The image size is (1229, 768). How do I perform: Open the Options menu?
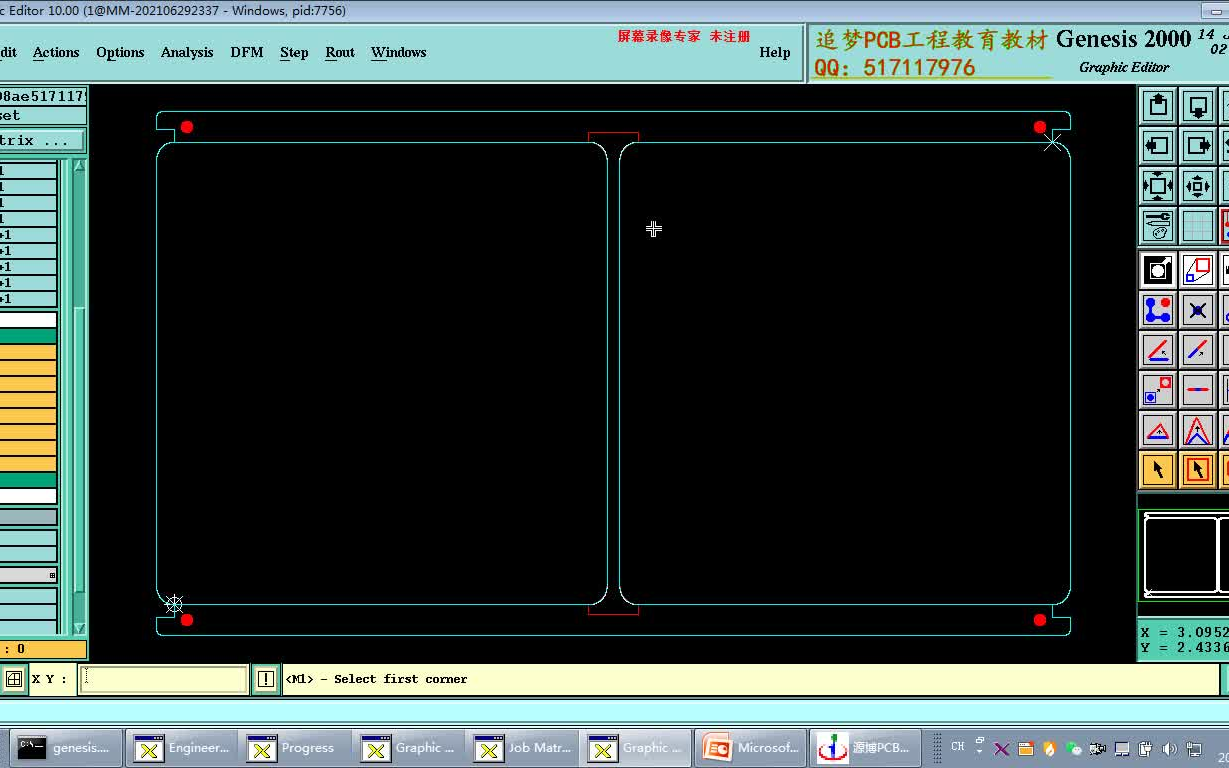pos(120,52)
